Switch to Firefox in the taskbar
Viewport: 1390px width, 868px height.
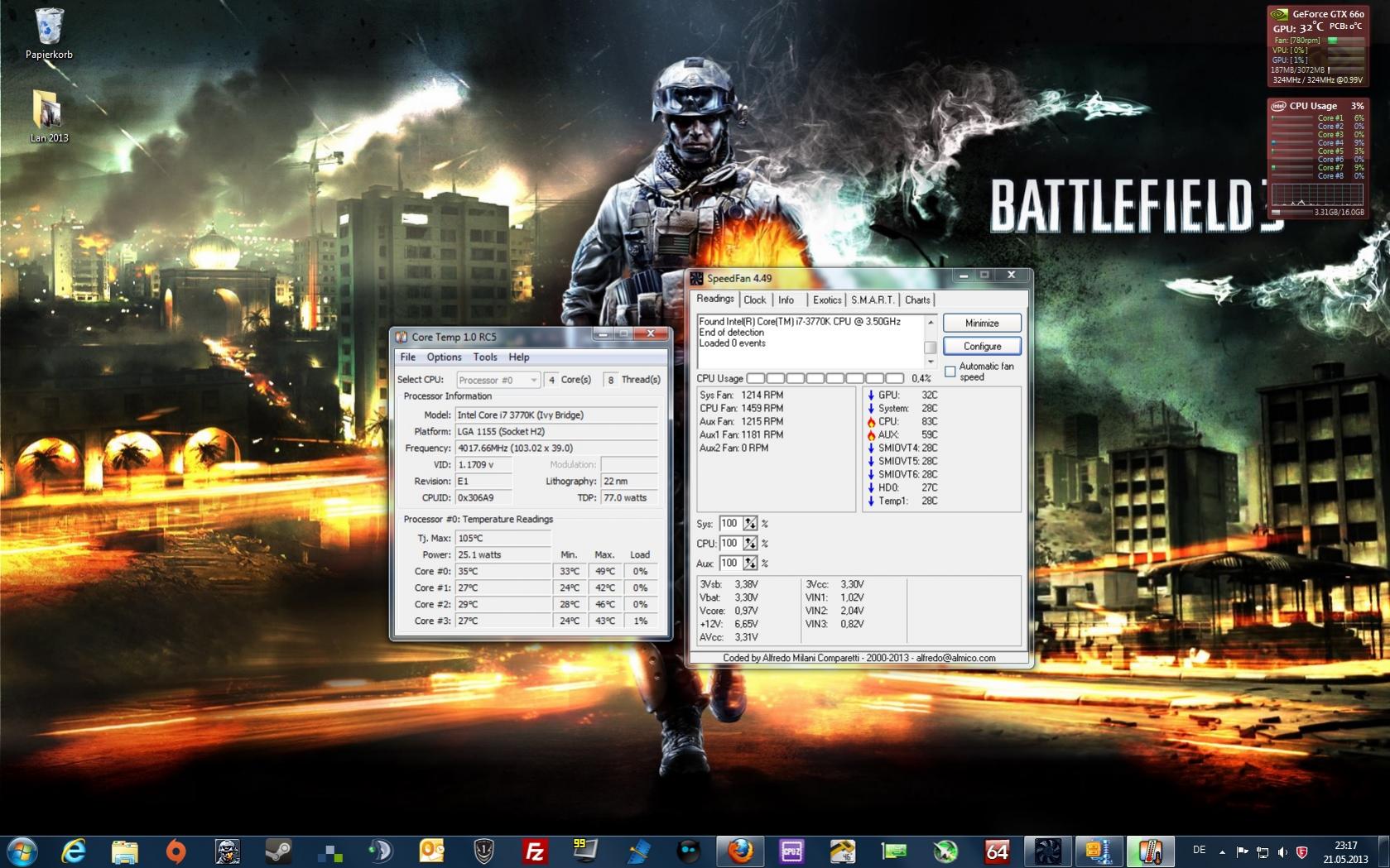pyautogui.click(x=740, y=851)
